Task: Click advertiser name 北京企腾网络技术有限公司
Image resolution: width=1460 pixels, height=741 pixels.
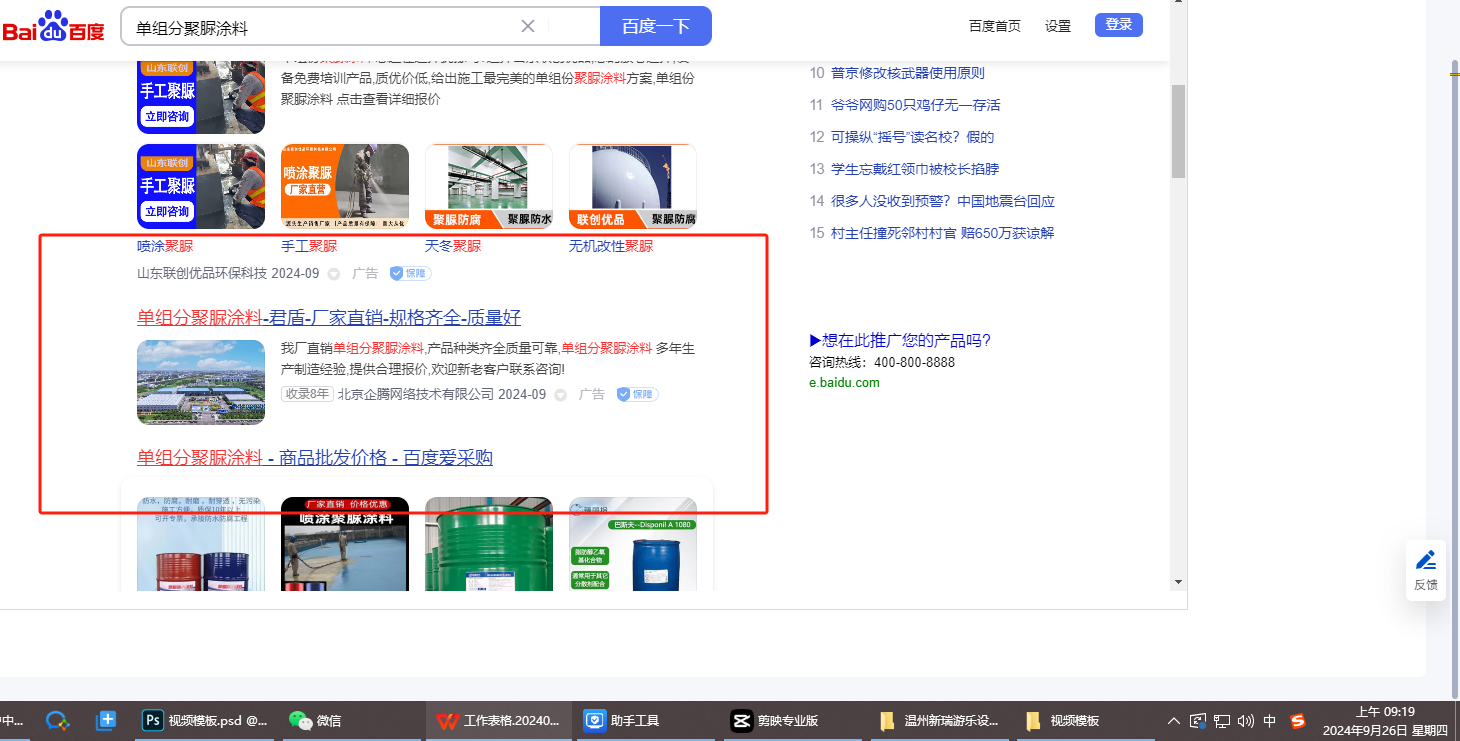Action: (416, 394)
